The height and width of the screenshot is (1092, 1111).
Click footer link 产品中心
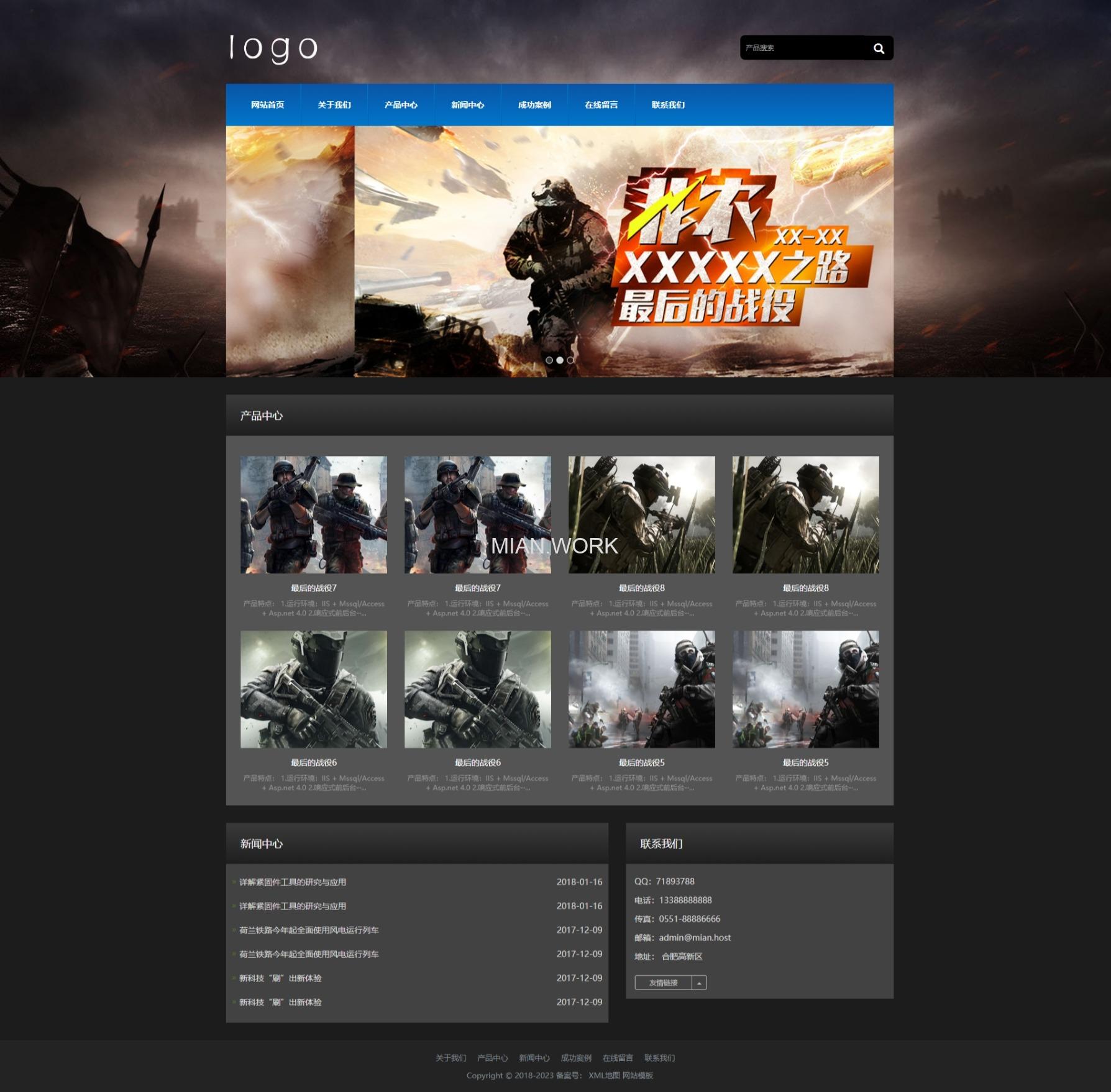[x=493, y=1058]
